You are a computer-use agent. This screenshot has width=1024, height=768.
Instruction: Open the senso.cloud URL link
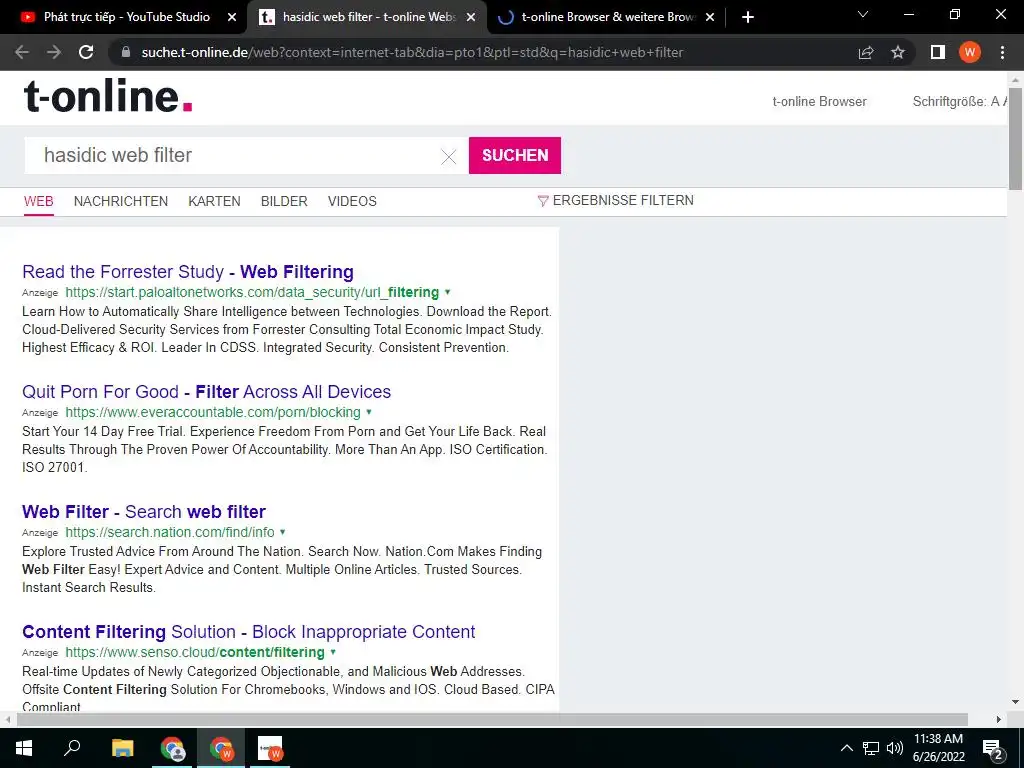(x=195, y=652)
